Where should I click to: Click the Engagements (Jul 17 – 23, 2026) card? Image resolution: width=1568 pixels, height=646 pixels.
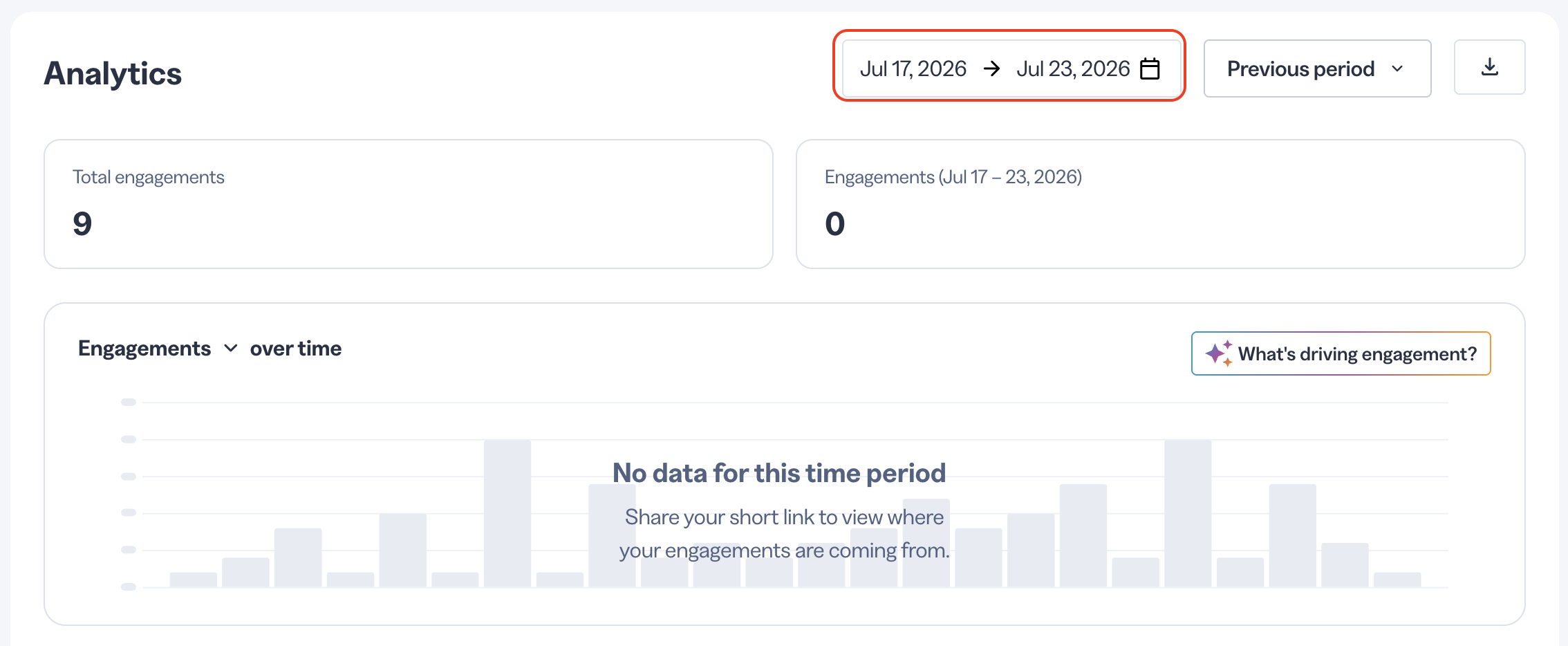click(1160, 204)
